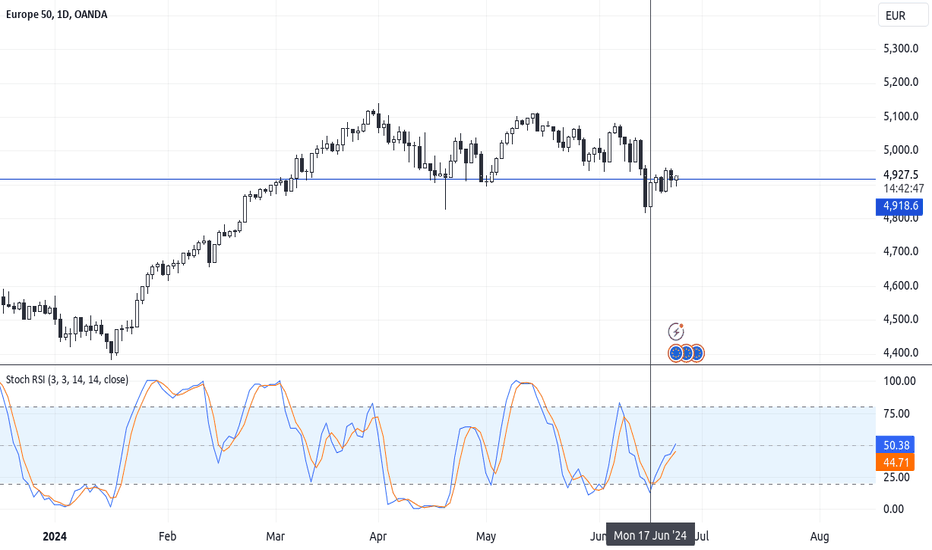
Task: Click the 14:42:47 countdown timer
Action: (903, 188)
